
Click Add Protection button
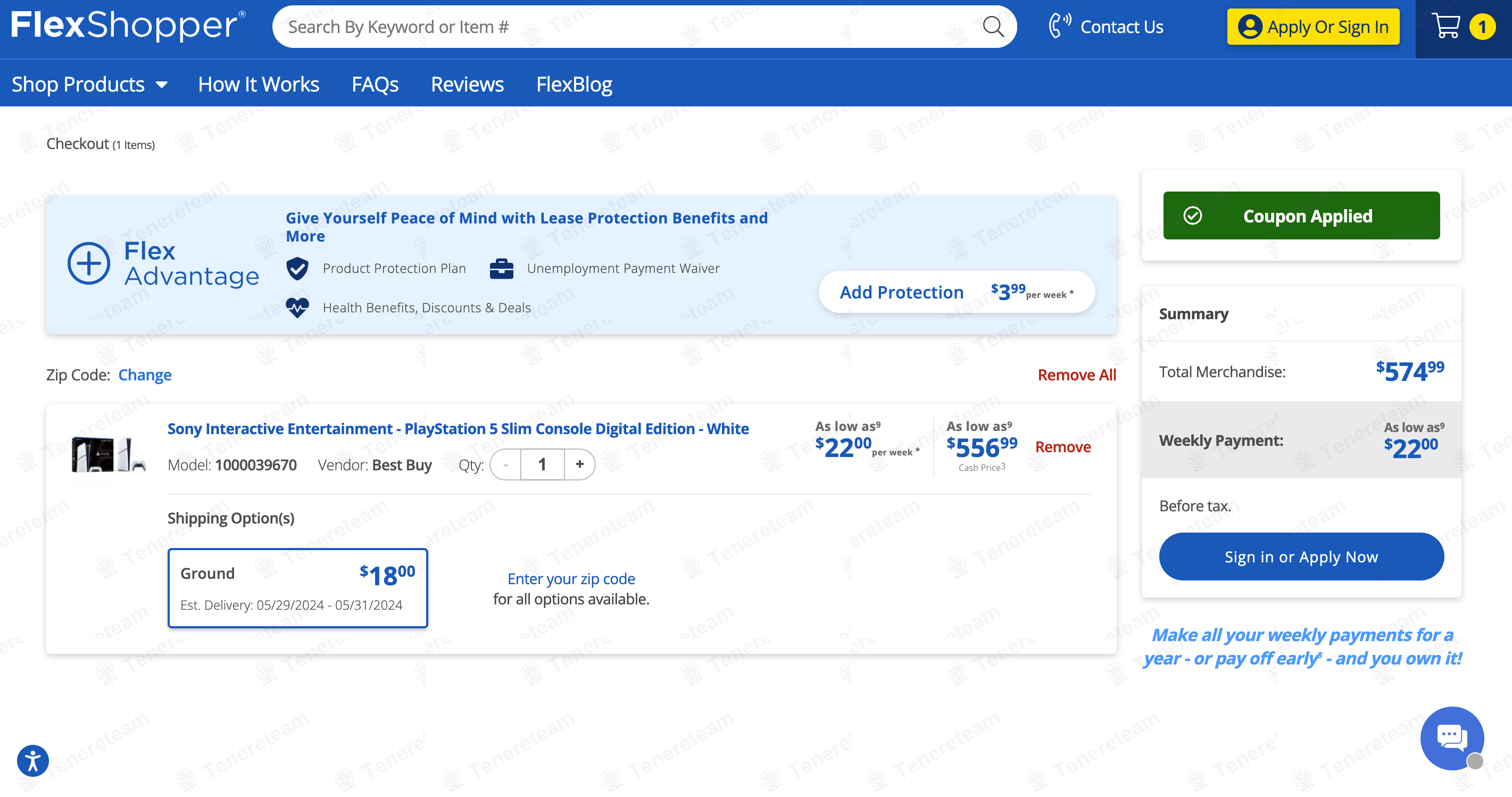pos(956,292)
